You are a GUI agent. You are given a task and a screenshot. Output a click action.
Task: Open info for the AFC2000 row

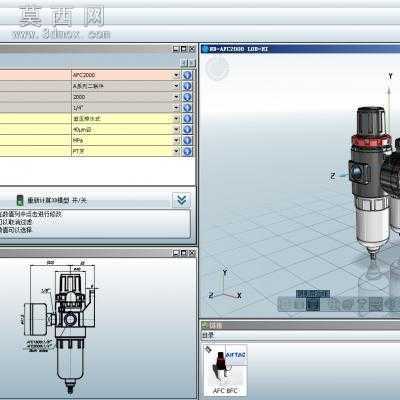pos(187,75)
